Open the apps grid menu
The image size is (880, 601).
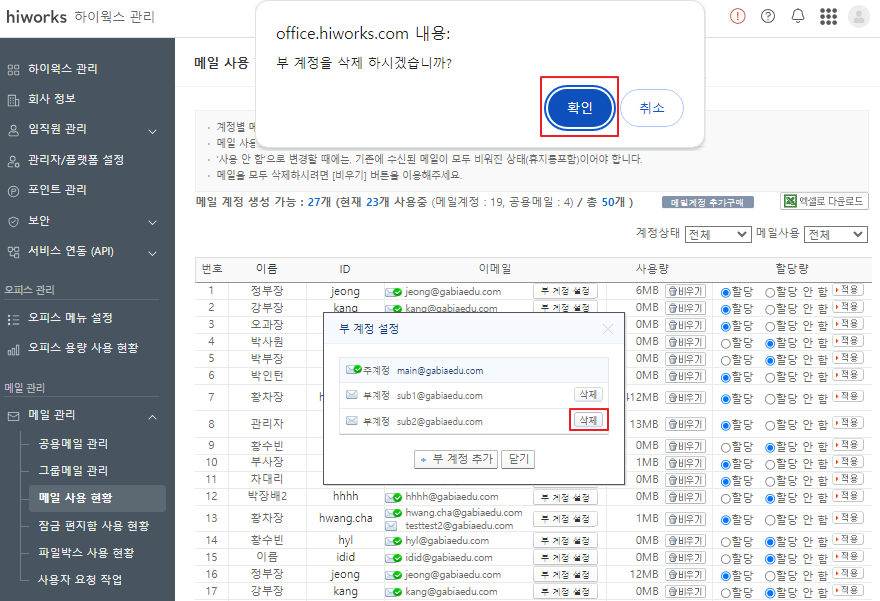tap(828, 16)
